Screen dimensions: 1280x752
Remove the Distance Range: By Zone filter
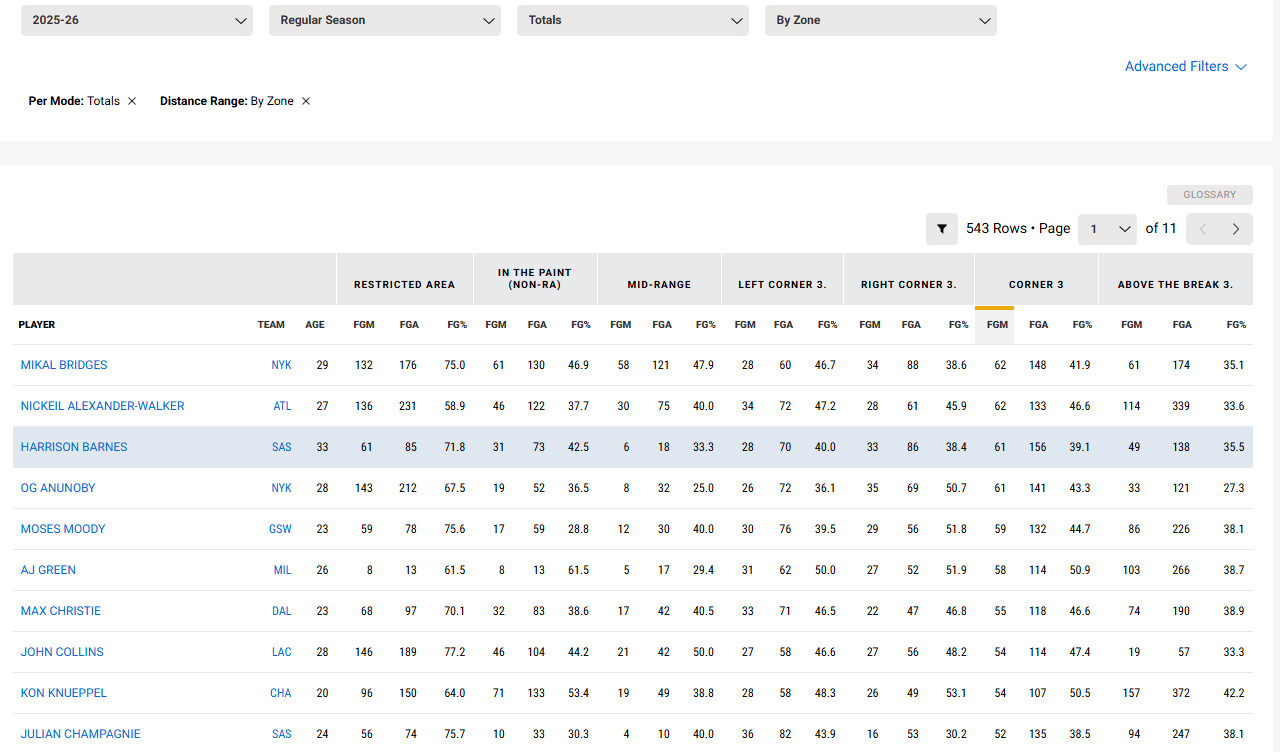pyautogui.click(x=306, y=101)
